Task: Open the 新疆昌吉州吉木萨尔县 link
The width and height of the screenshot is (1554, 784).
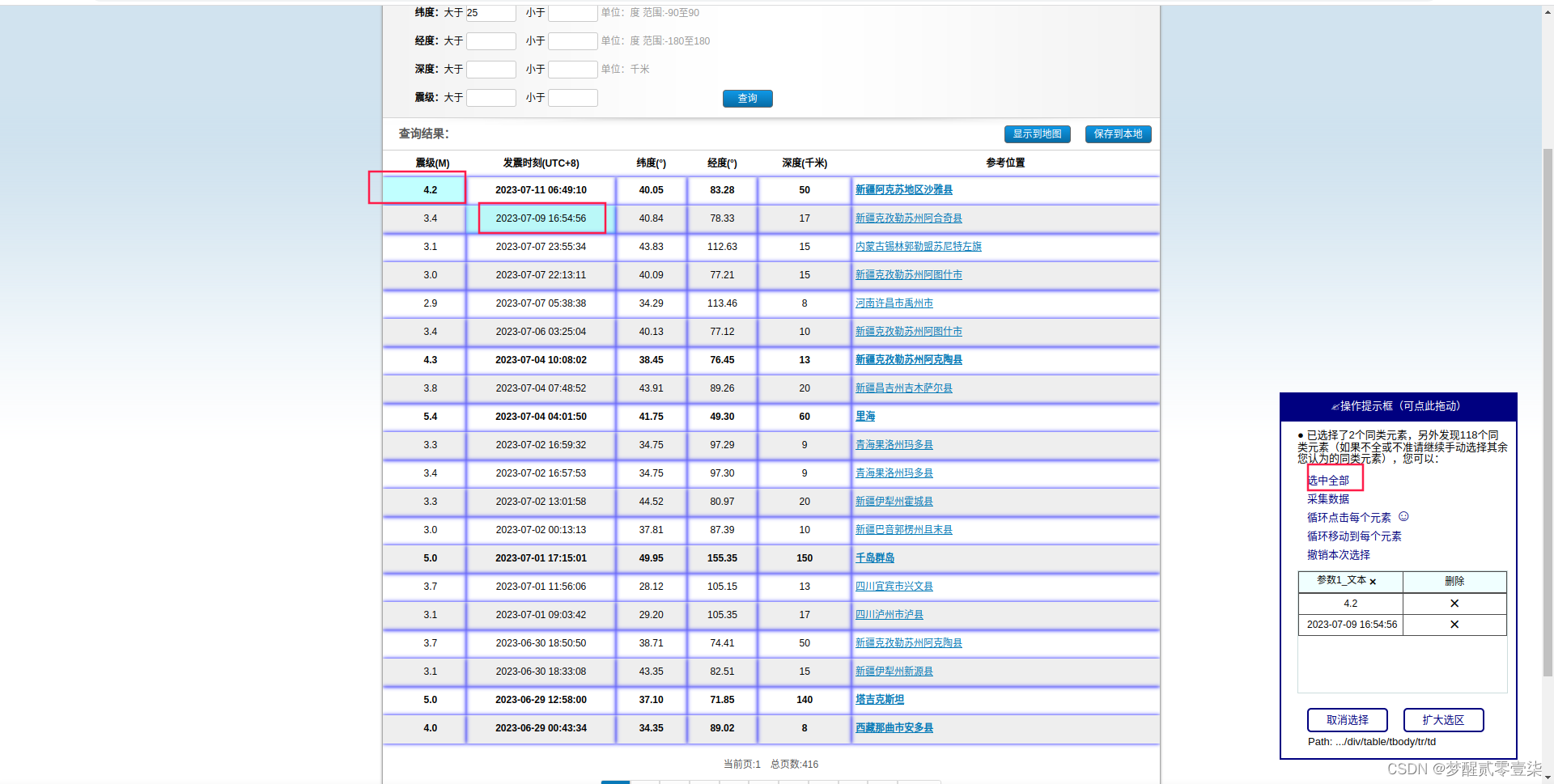Action: 903,388
